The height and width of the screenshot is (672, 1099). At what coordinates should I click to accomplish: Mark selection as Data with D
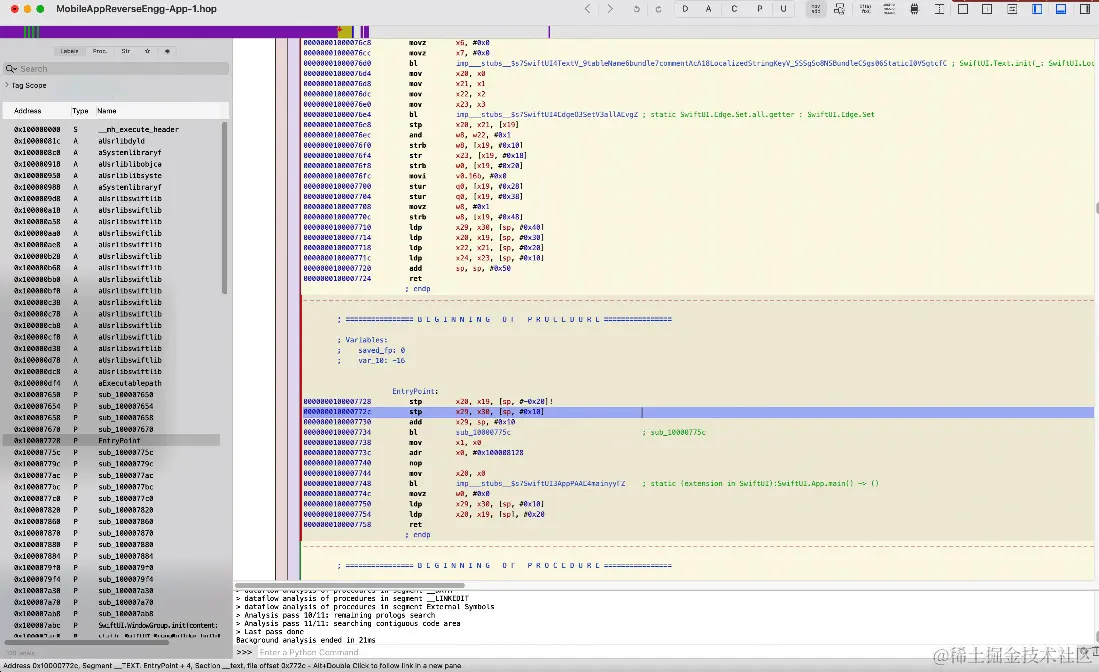(685, 9)
